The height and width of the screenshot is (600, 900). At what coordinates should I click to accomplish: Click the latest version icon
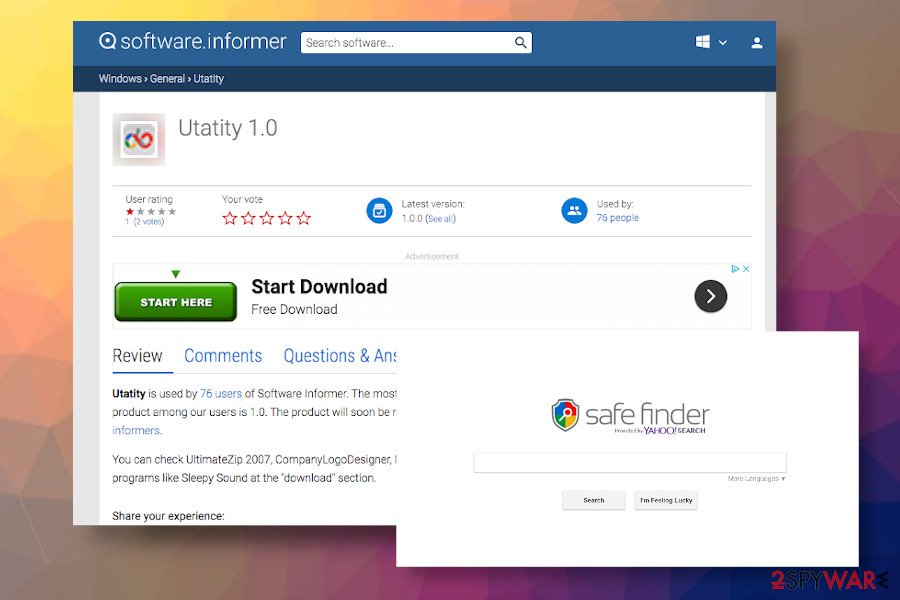(379, 211)
